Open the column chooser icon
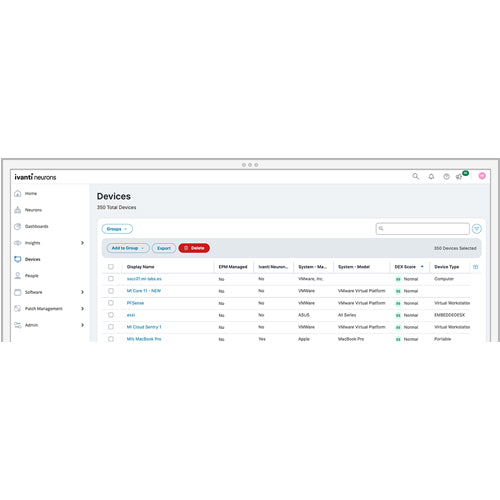The width and height of the screenshot is (500, 500). point(476,267)
